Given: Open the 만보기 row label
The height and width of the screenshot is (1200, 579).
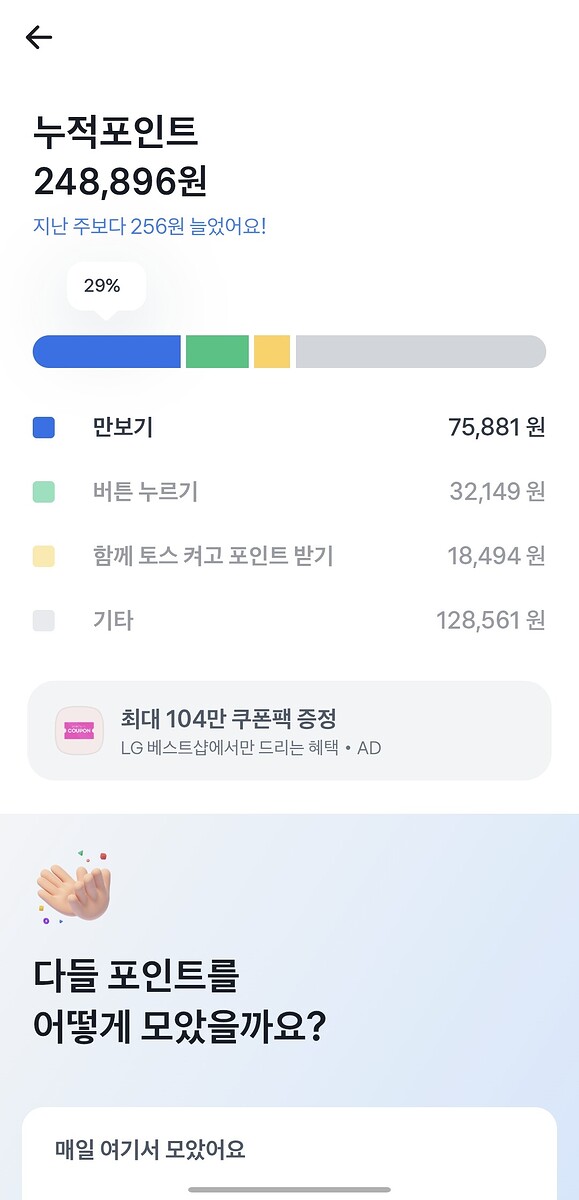Looking at the screenshot, I should 122,428.
